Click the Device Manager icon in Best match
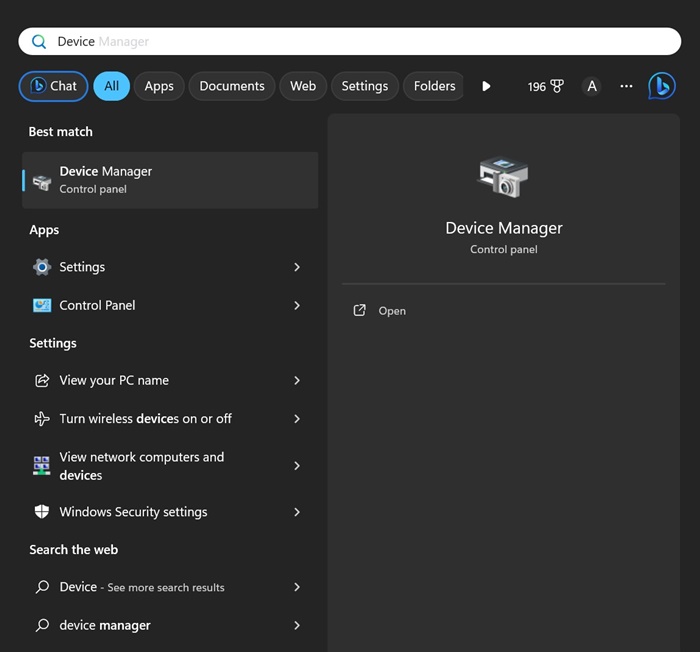The height and width of the screenshot is (652, 700). click(42, 181)
